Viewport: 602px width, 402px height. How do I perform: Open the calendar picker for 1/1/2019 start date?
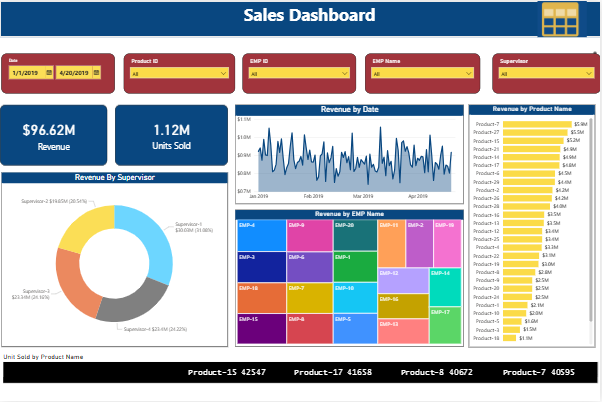(49, 72)
